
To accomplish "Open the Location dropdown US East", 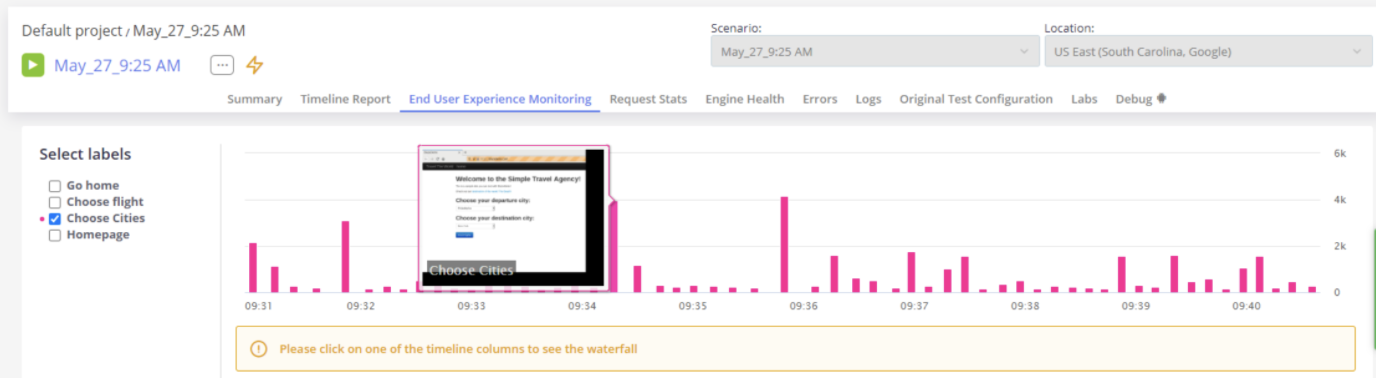I will 1208,51.
